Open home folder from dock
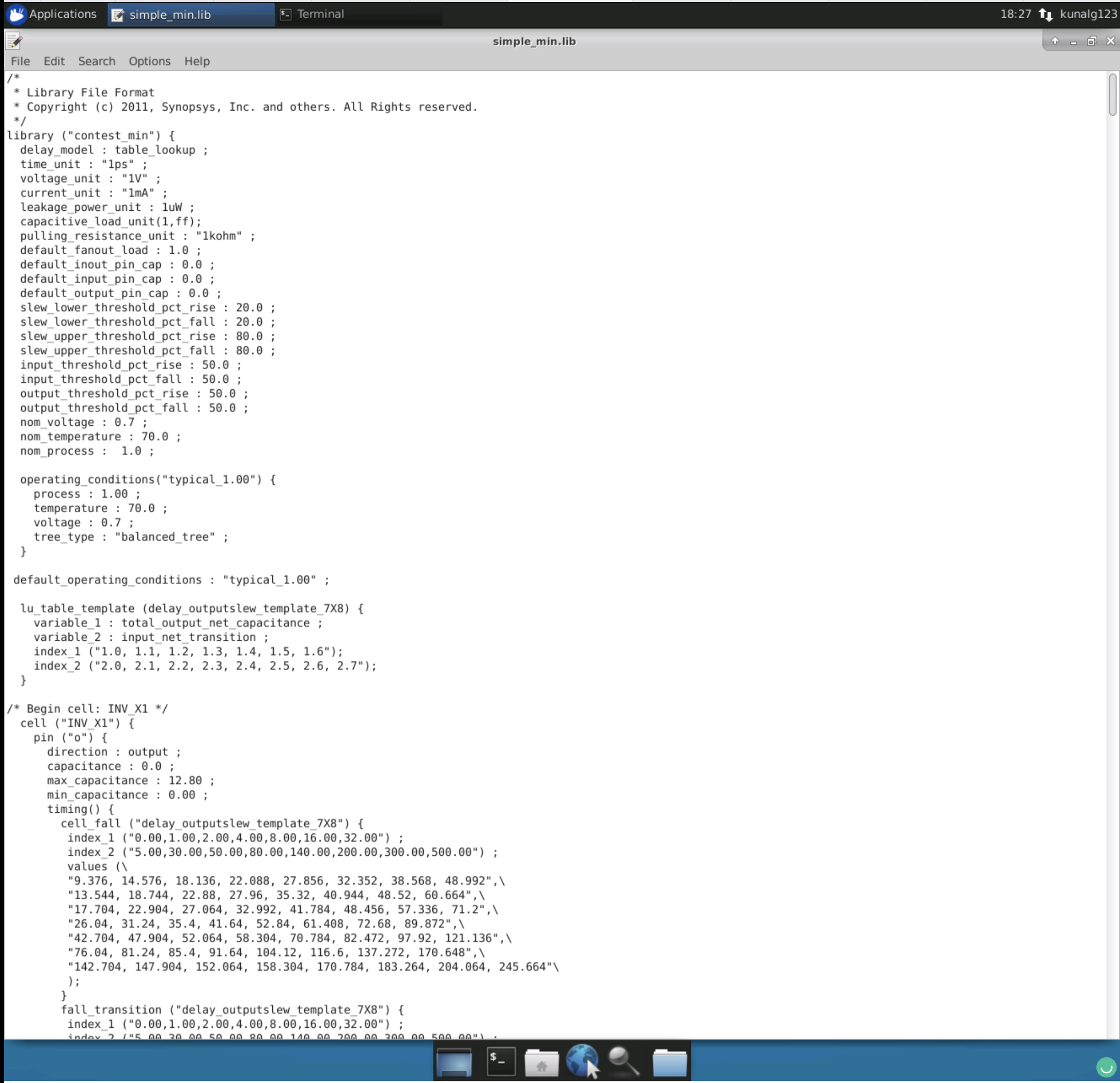Screen dimensions: 1120x1083 coord(541,1062)
